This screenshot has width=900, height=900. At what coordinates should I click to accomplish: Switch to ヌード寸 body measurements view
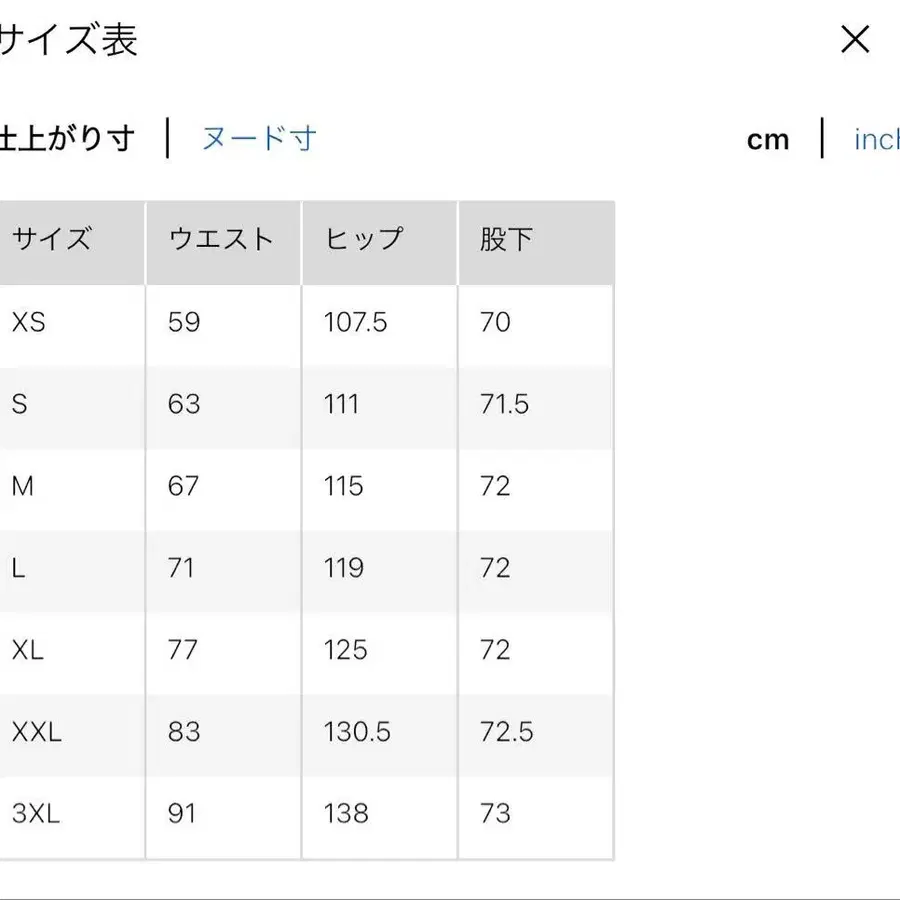258,139
